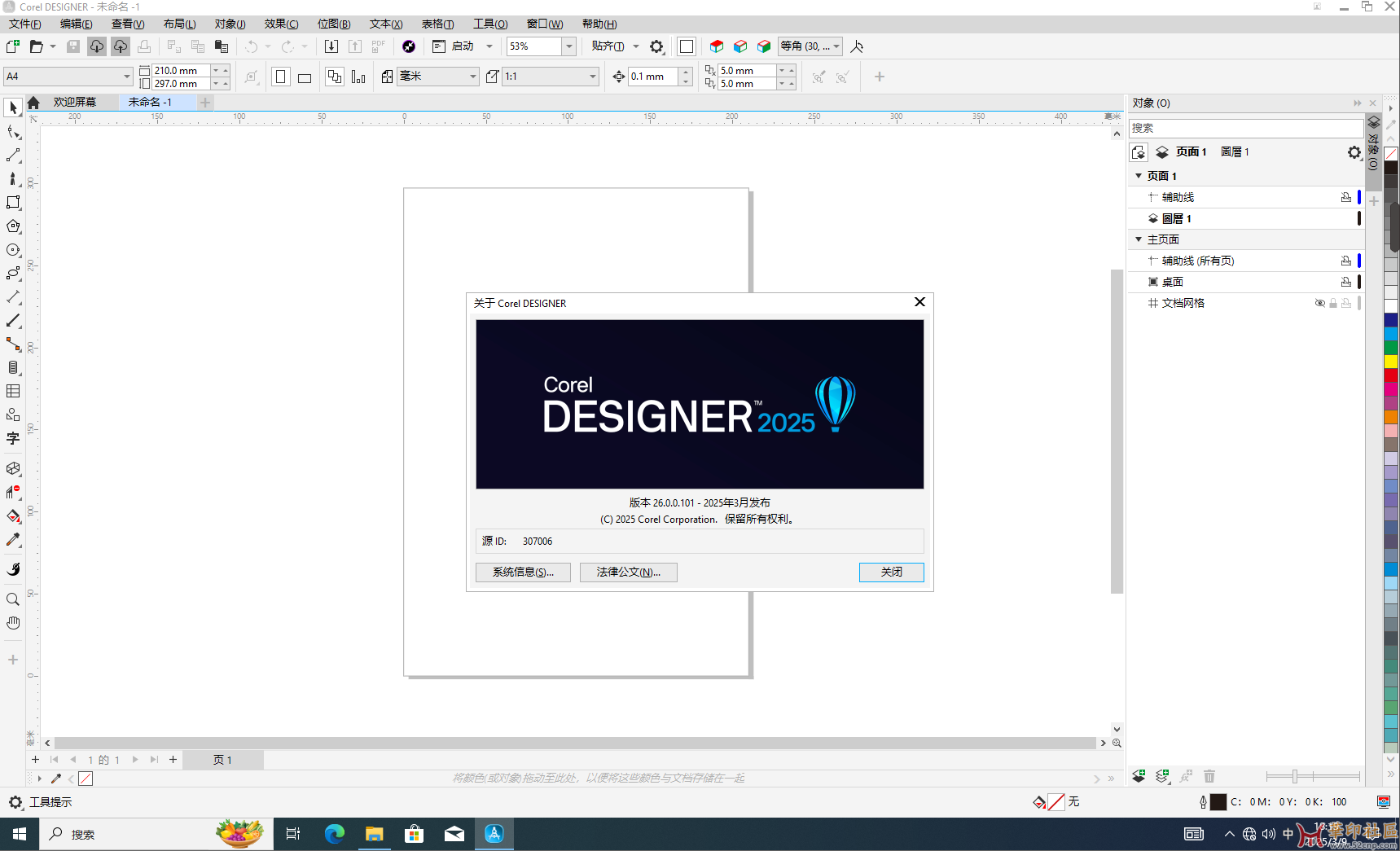Click the Objects docker search field

click(1245, 128)
